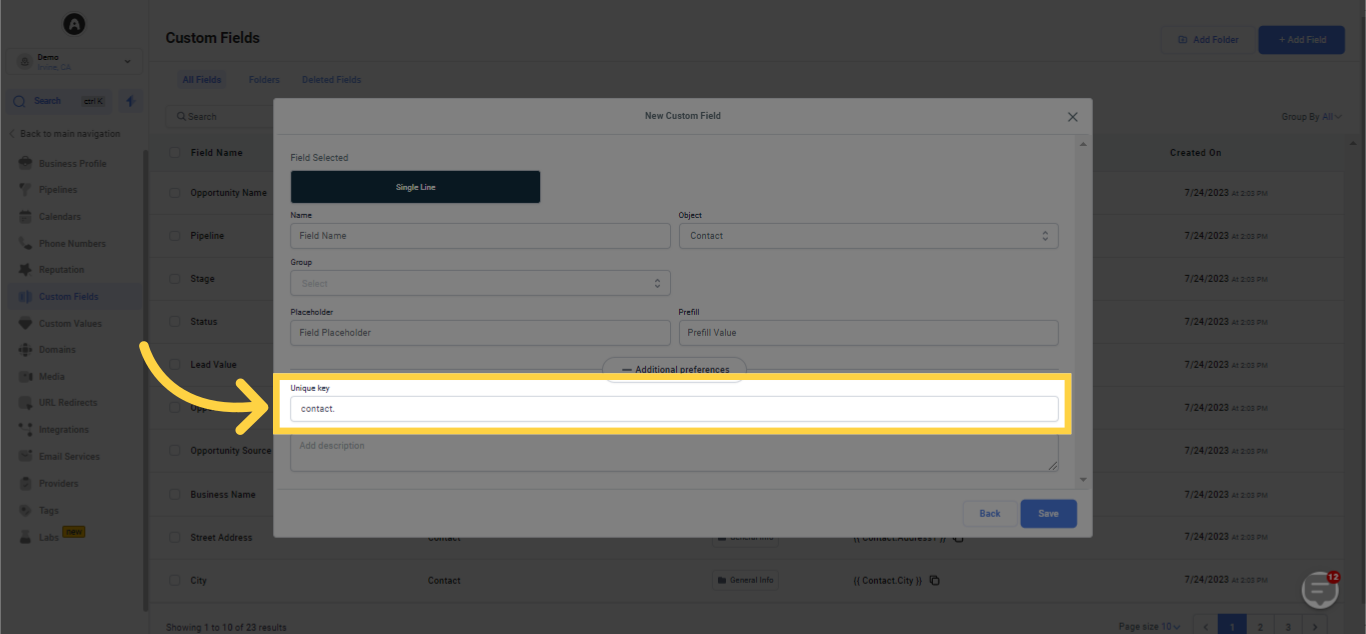Open the Business Profile sidebar icon
Viewport: 1366px width, 634px height.
[x=25, y=163]
